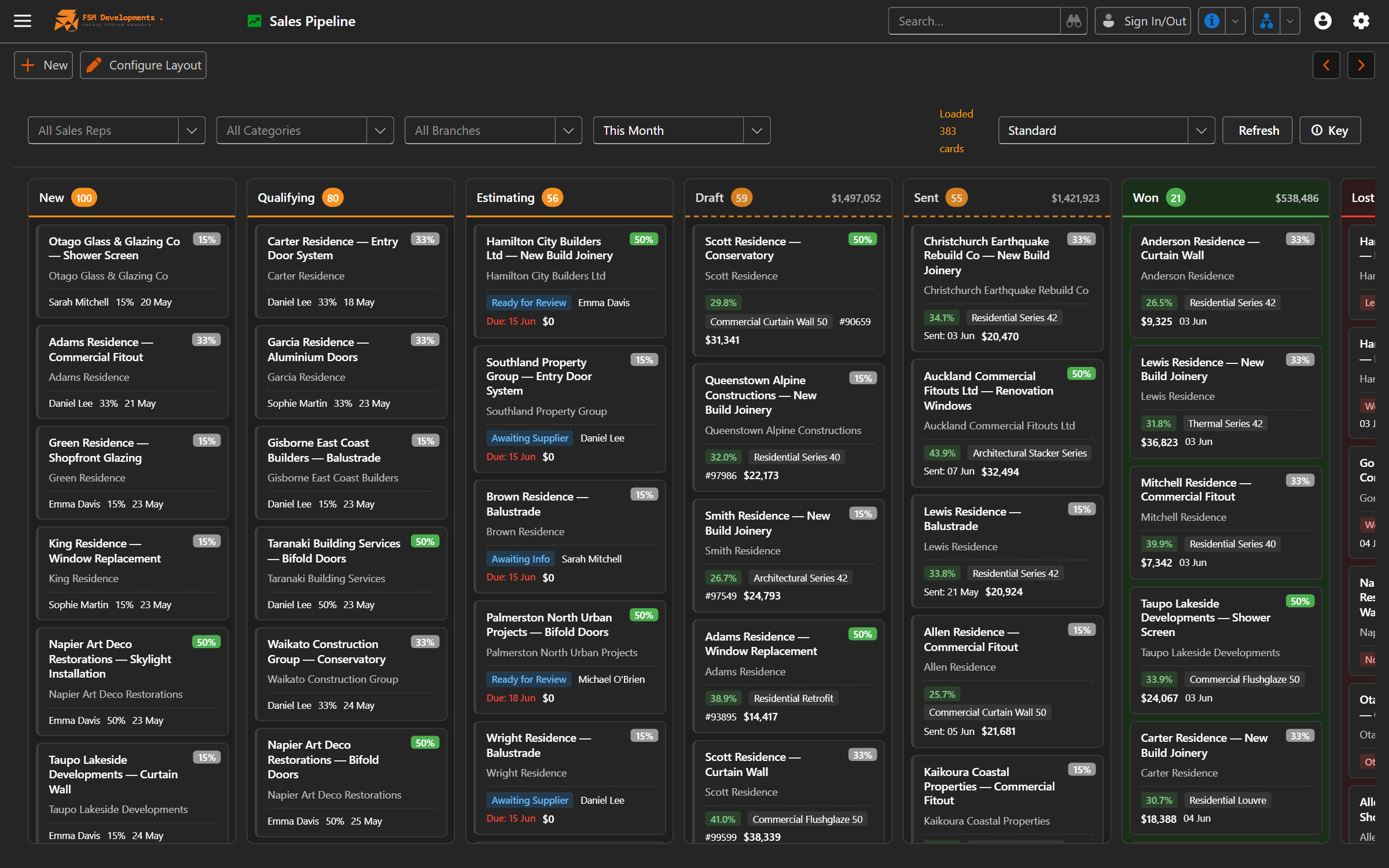Focus the Search input field
Viewport: 1389px width, 868px height.
975,21
